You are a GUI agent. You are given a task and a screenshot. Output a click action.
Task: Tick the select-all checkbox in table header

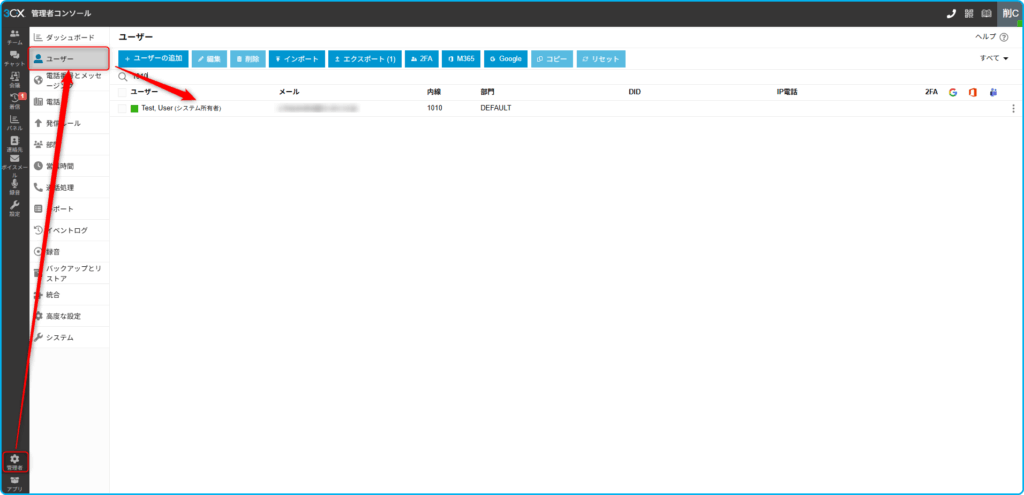point(122,92)
